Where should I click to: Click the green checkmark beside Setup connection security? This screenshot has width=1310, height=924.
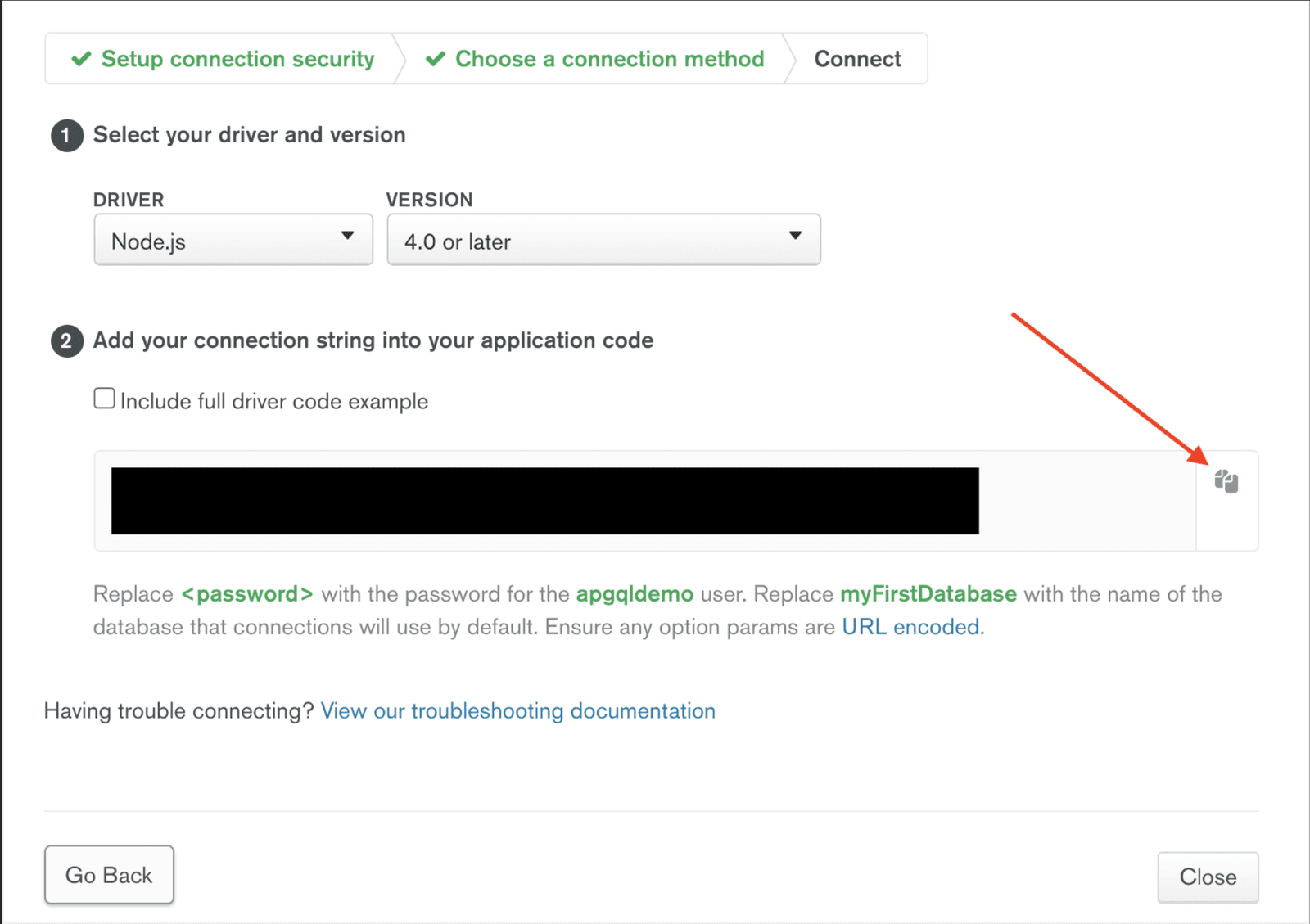(81, 59)
